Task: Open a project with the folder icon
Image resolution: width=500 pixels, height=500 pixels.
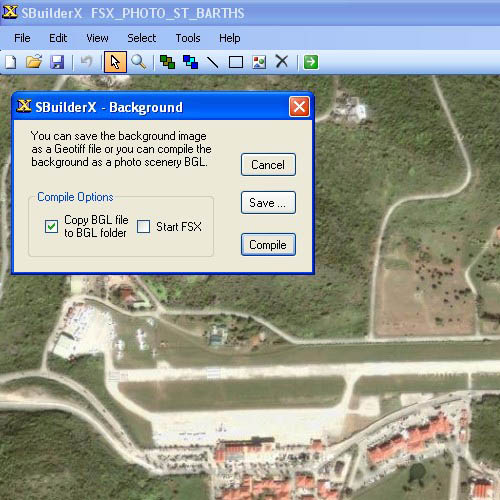Action: pos(34,62)
